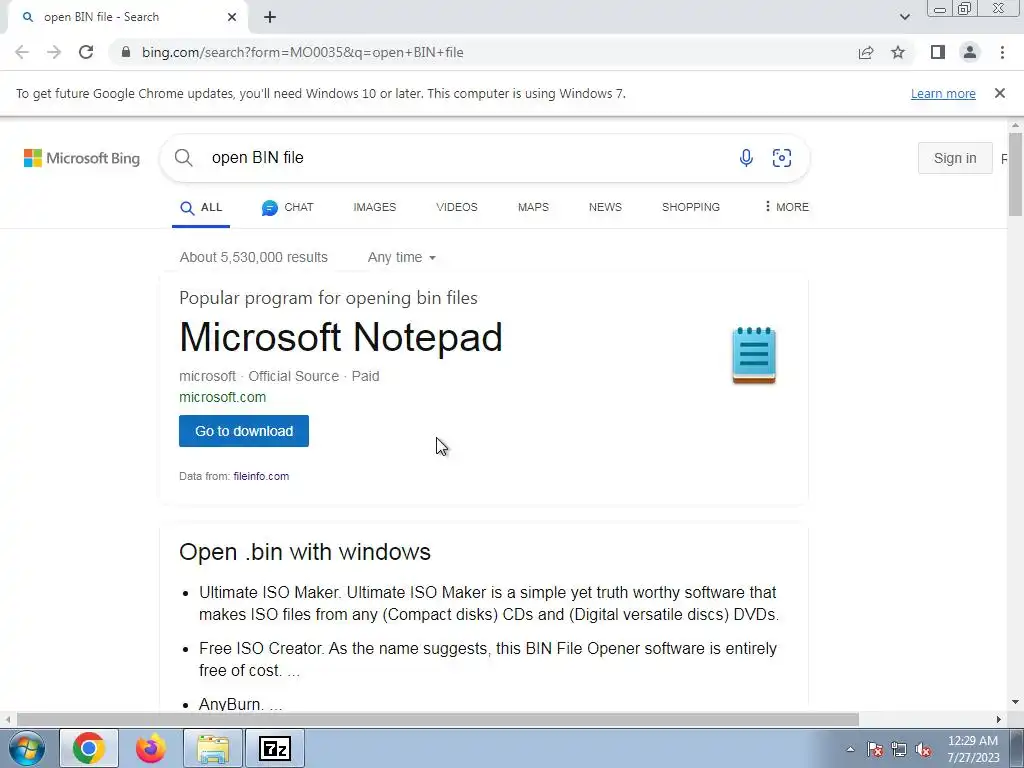1024x768 pixels.
Task: Click the horizontal scrollbar thumb
Action: (x=438, y=719)
